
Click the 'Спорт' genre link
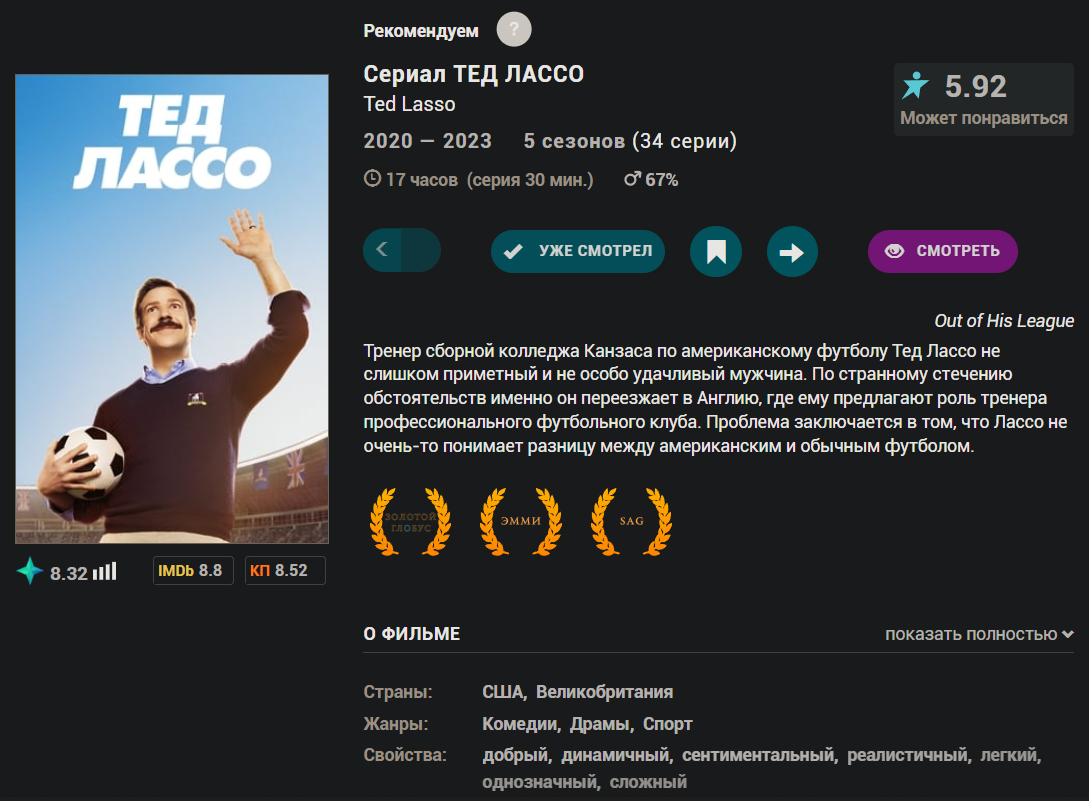668,724
